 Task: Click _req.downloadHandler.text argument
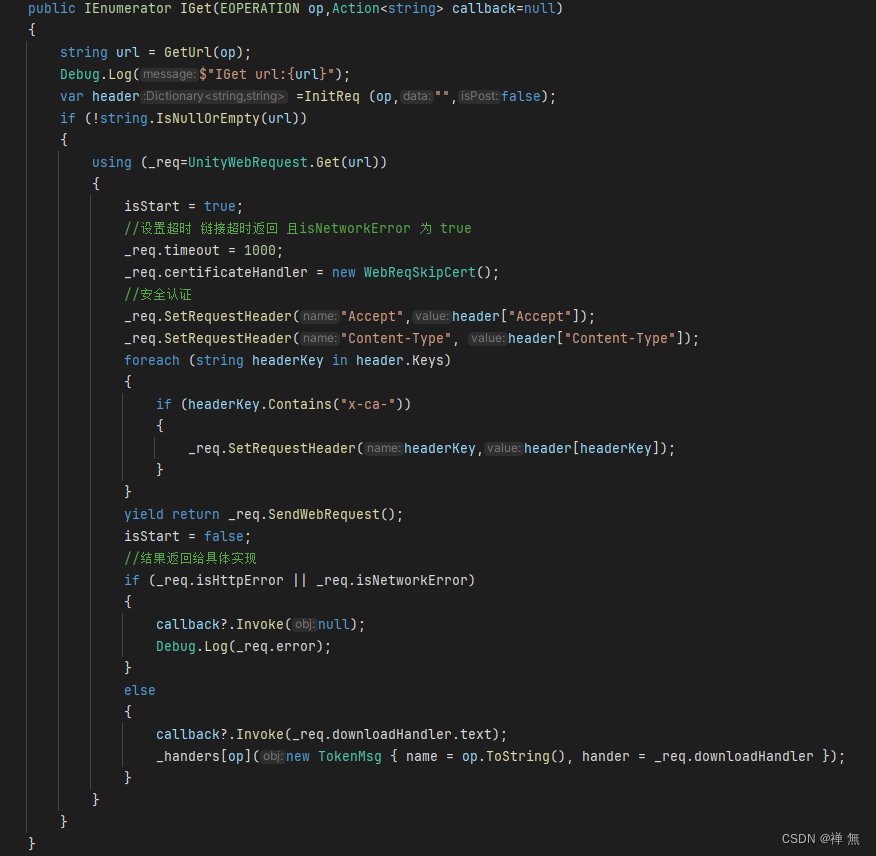coord(392,734)
